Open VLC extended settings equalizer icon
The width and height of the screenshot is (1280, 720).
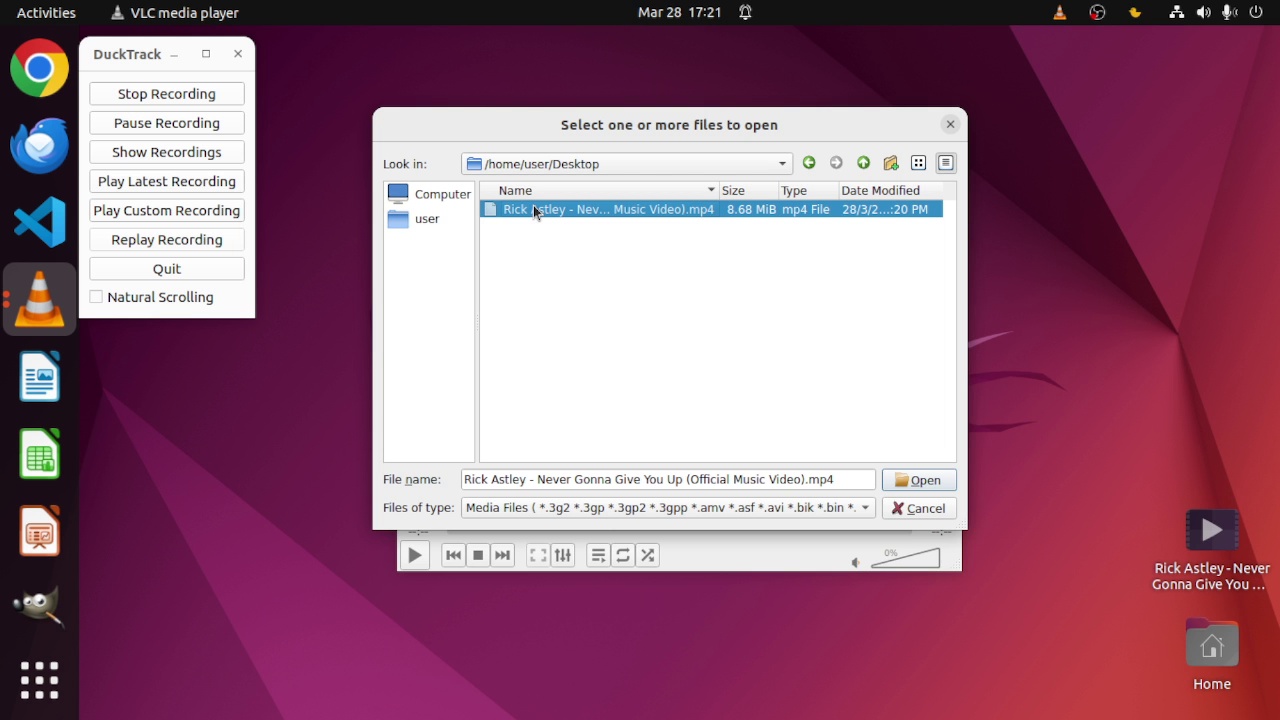point(563,555)
